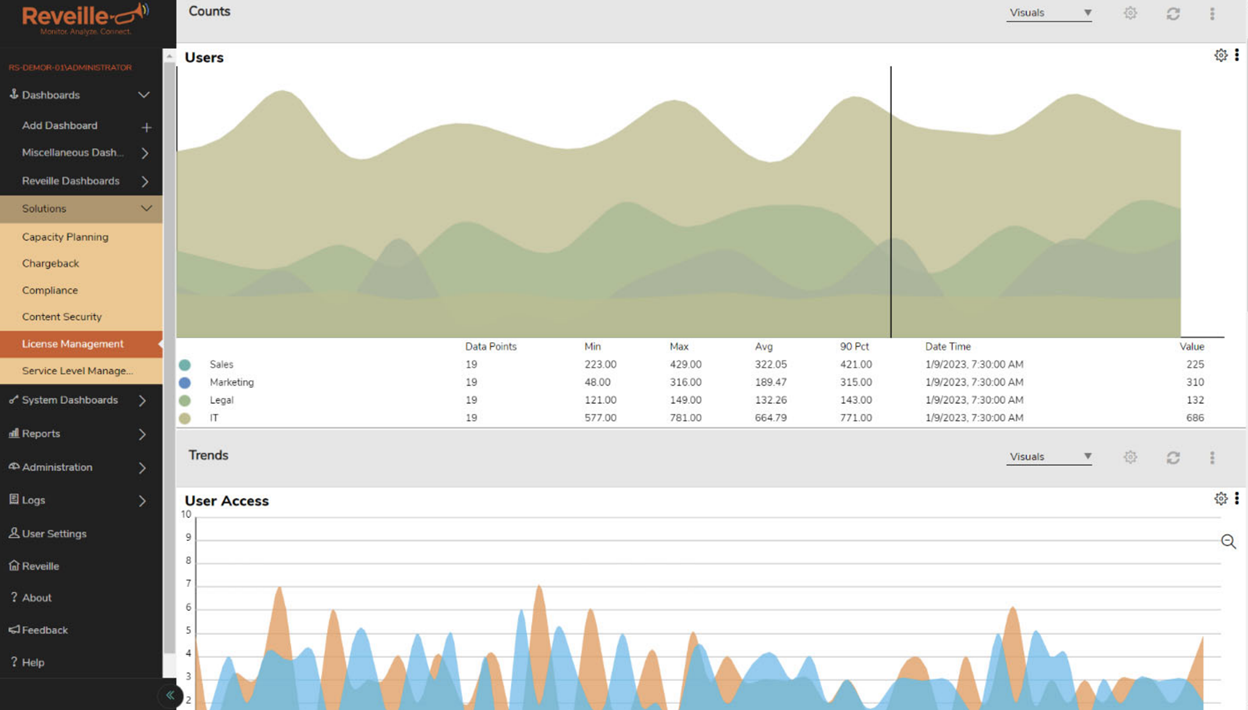Image resolution: width=1248 pixels, height=710 pixels.
Task: Expand the Administration chevron
Action: point(142,468)
